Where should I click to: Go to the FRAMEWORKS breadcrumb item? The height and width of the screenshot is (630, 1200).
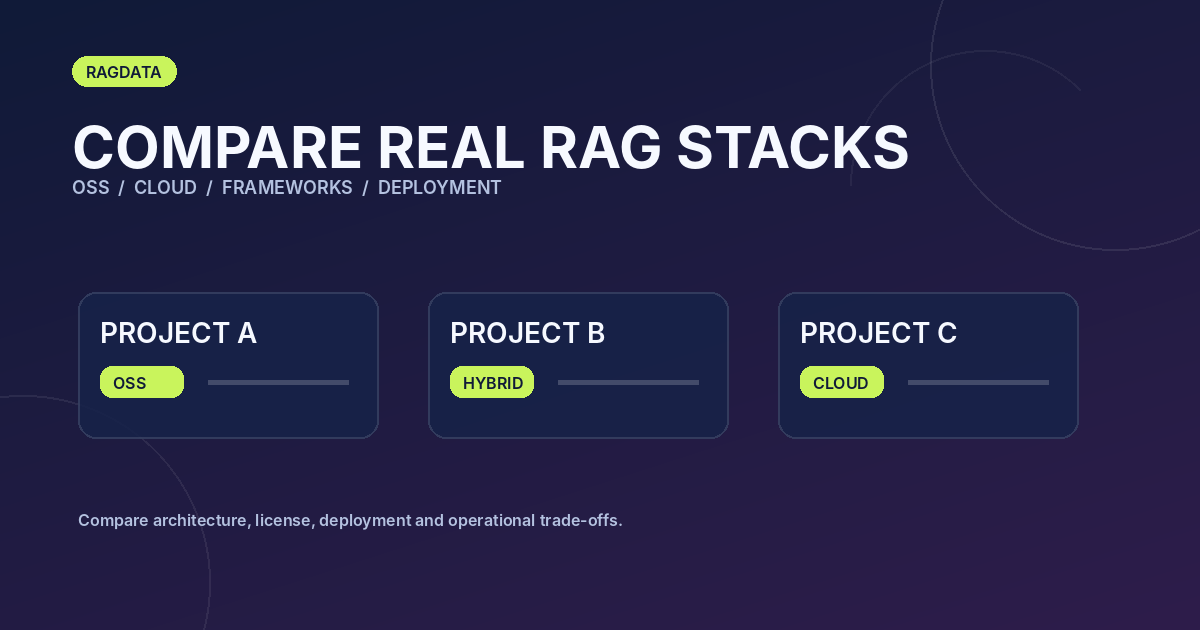[x=287, y=188]
